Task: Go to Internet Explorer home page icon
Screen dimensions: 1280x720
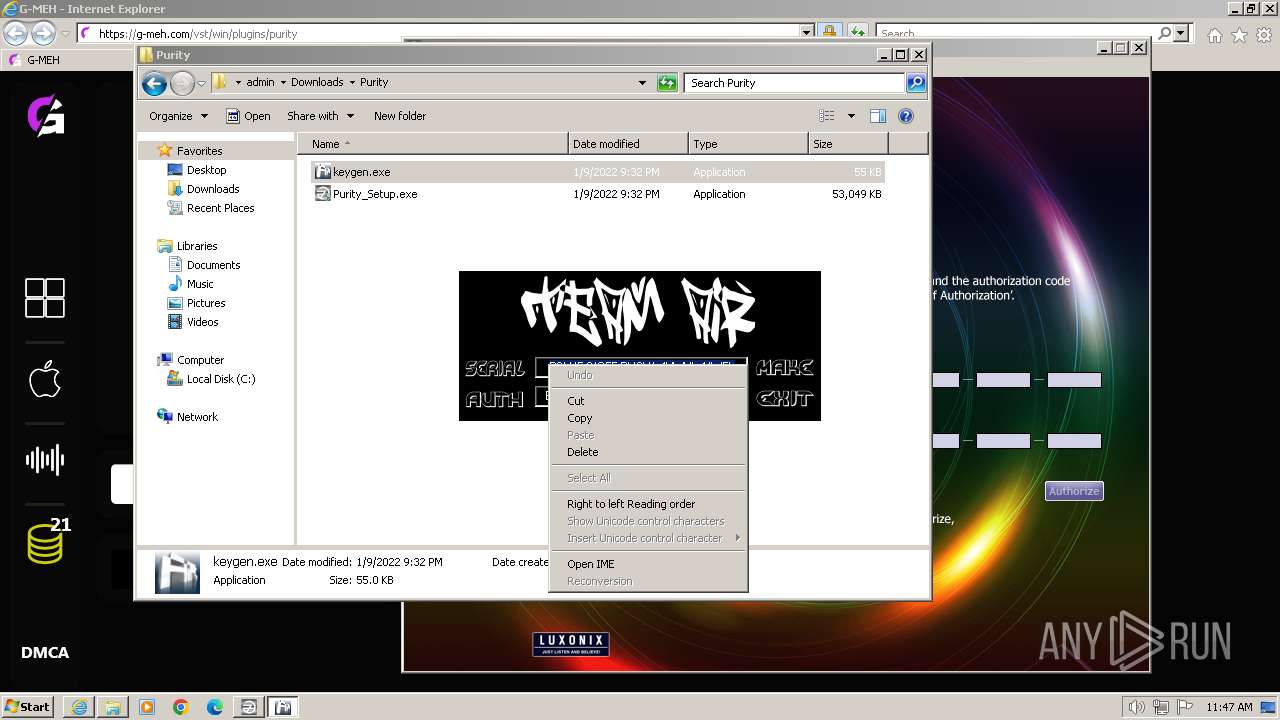Action: tap(1214, 35)
